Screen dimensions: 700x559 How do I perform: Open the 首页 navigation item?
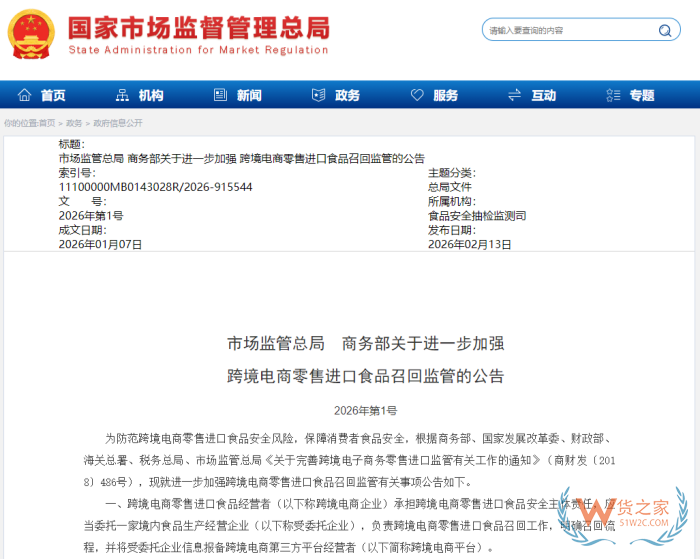tap(53, 95)
